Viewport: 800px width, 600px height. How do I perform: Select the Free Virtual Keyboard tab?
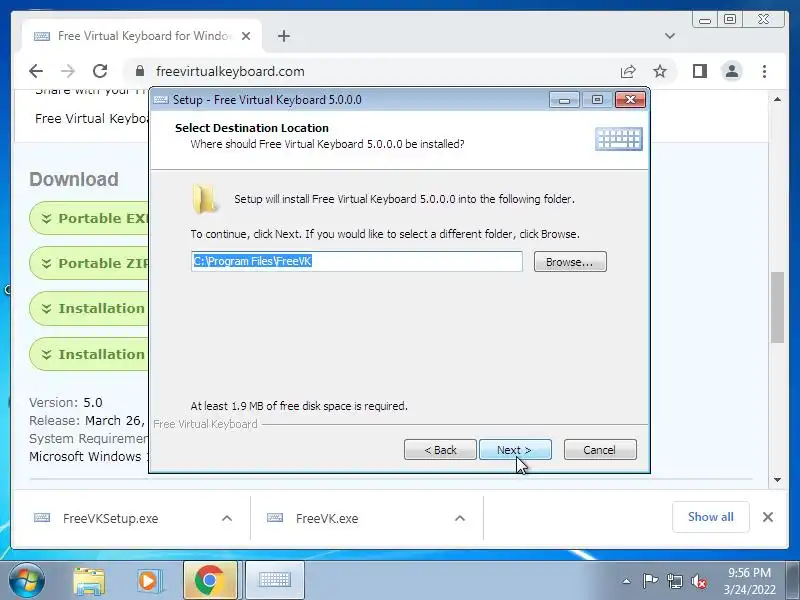pyautogui.click(x=142, y=36)
